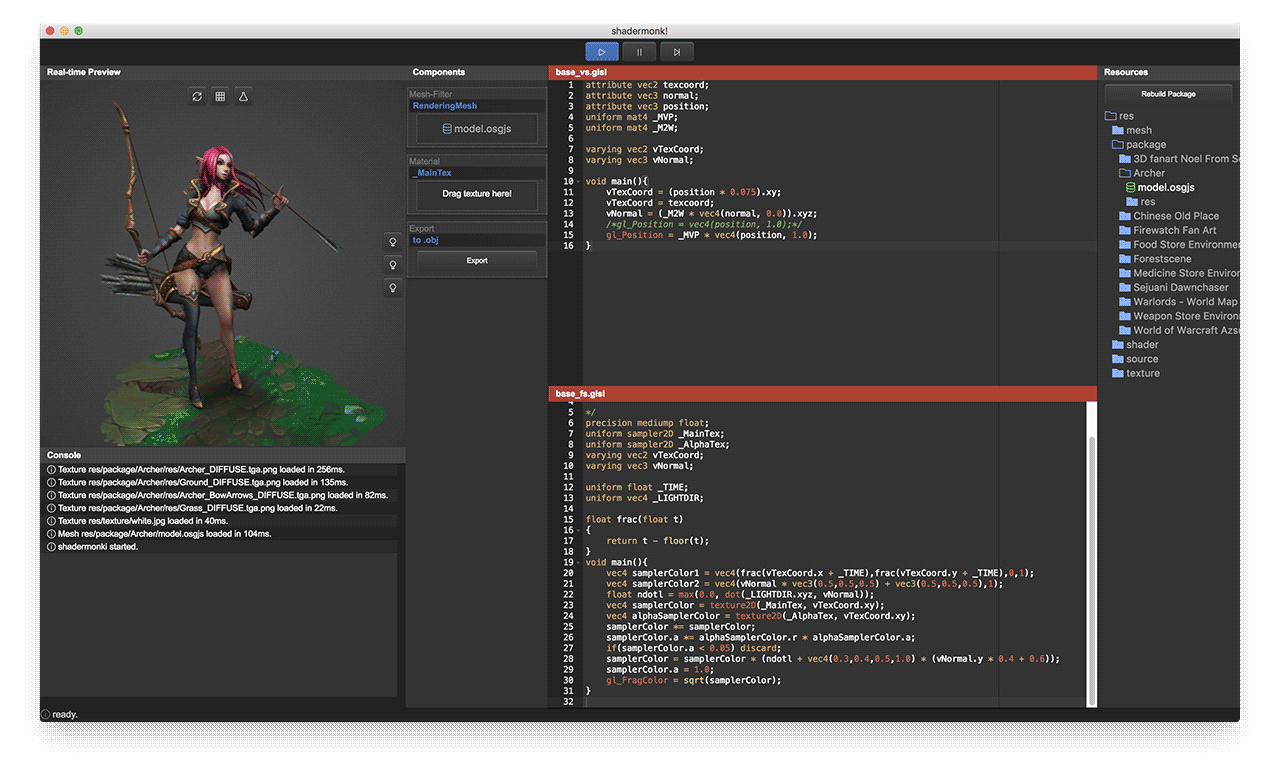The height and width of the screenshot is (779, 1280).
Task: Select the Mesh model.osgjs loaded message
Action: coord(220,534)
